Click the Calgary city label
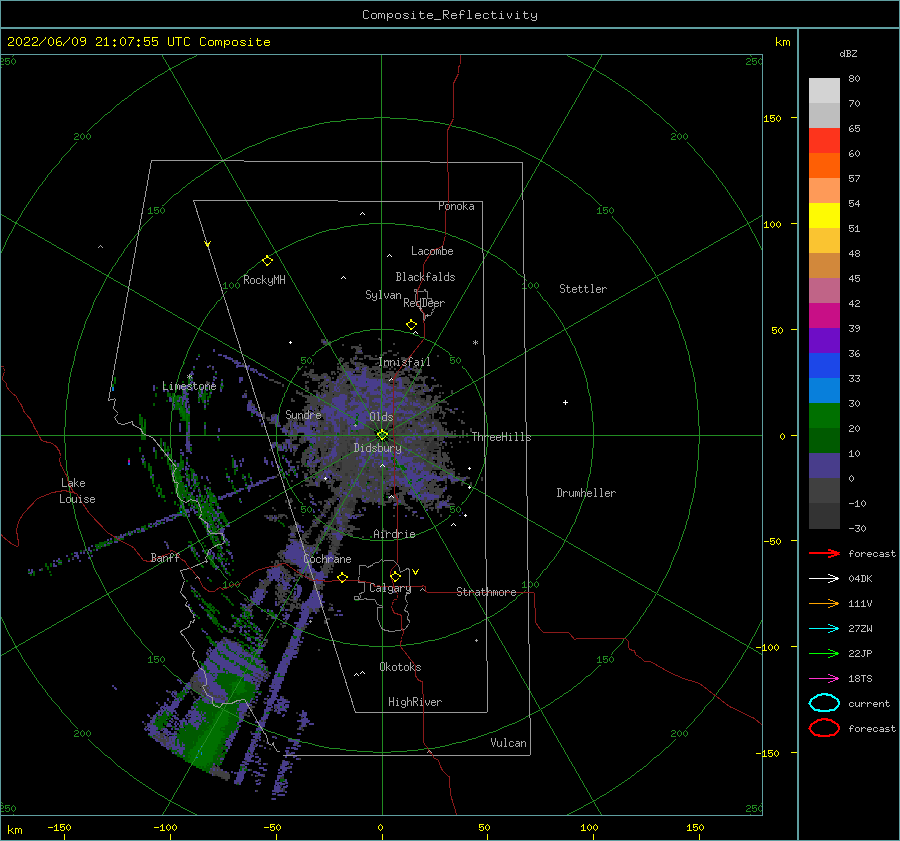Viewport: 900px width, 841px height. (390, 588)
